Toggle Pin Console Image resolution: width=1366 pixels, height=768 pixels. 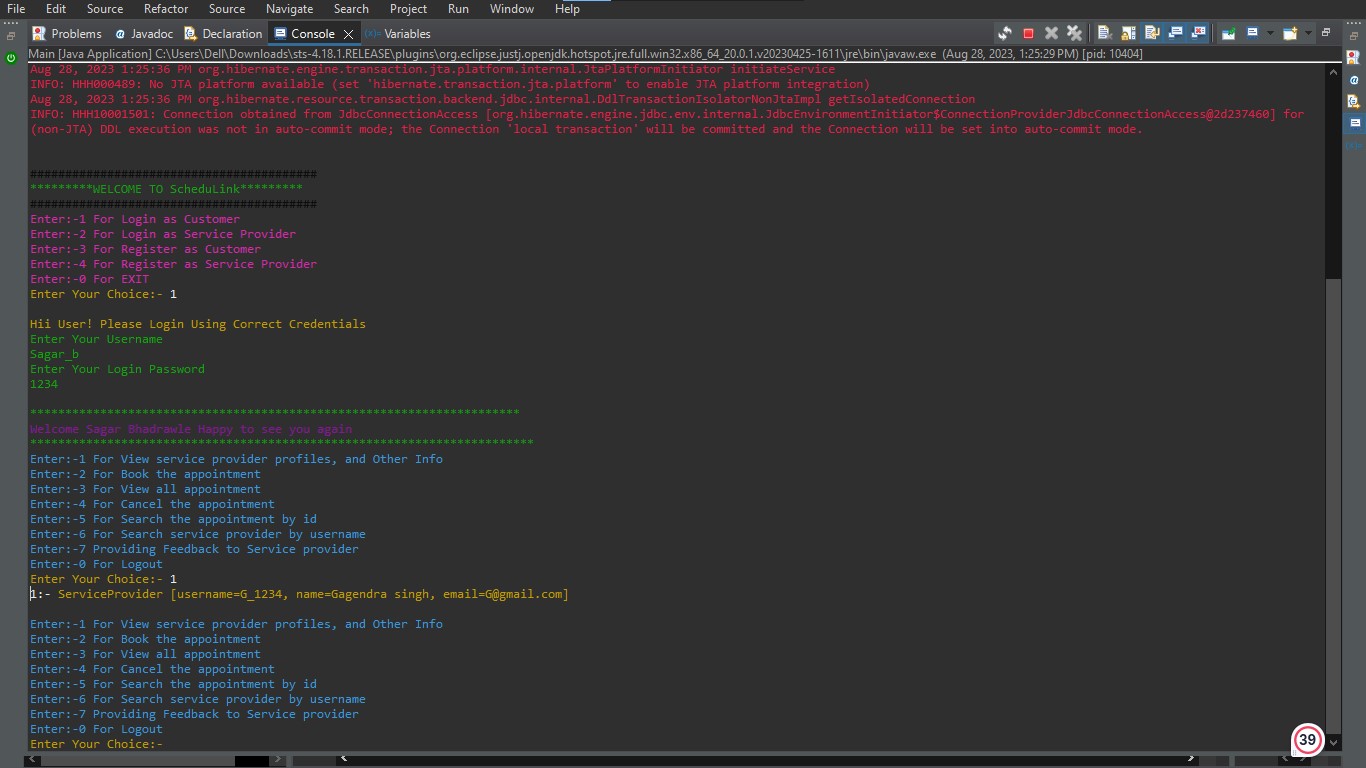click(x=1228, y=33)
